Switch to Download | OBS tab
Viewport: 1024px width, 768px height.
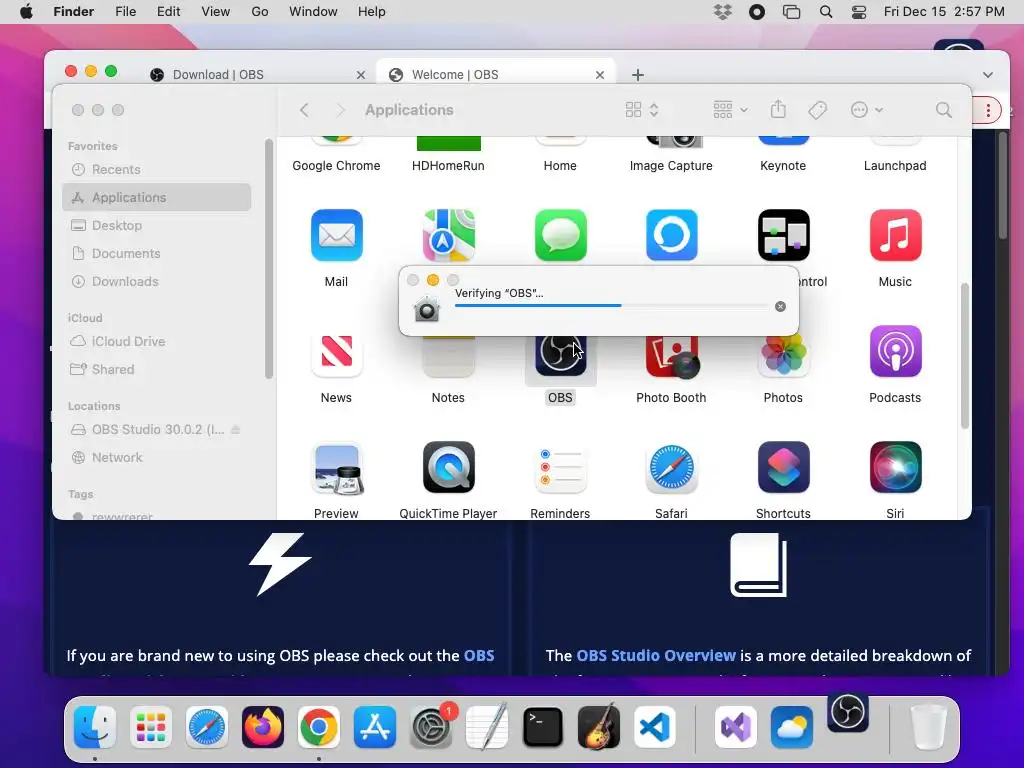pos(255,74)
